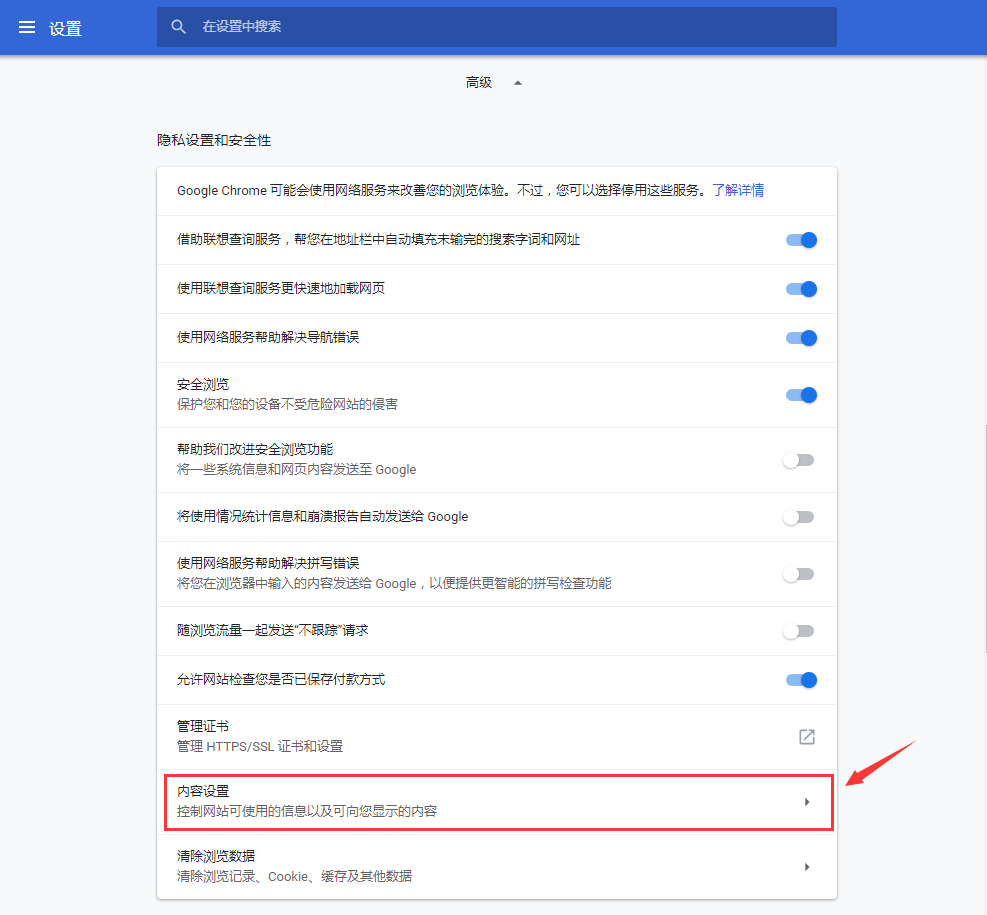
Task: Open 内容设置 via its arrow
Action: 806,802
